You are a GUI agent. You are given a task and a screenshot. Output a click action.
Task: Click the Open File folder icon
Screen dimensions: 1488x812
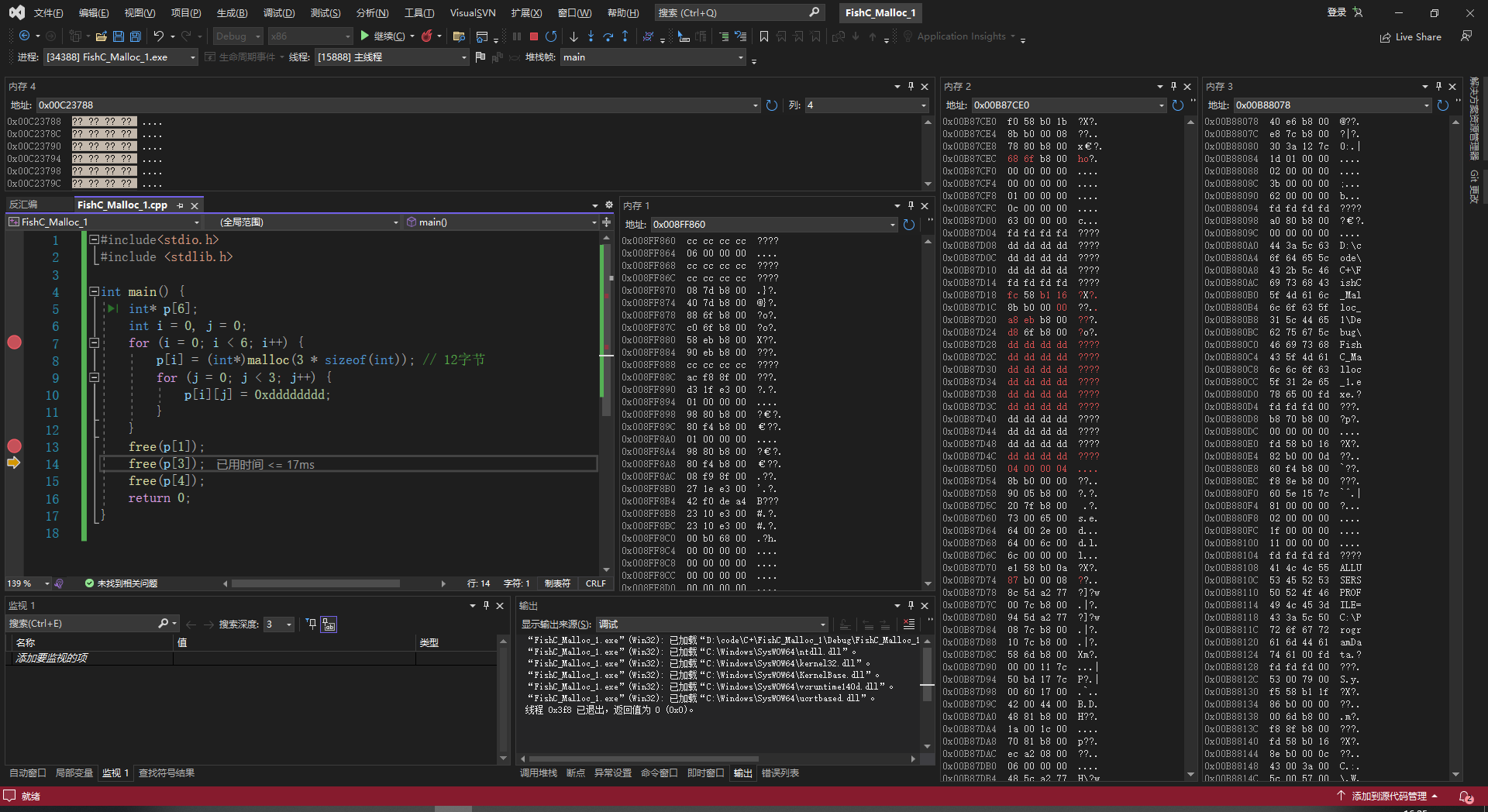(101, 36)
